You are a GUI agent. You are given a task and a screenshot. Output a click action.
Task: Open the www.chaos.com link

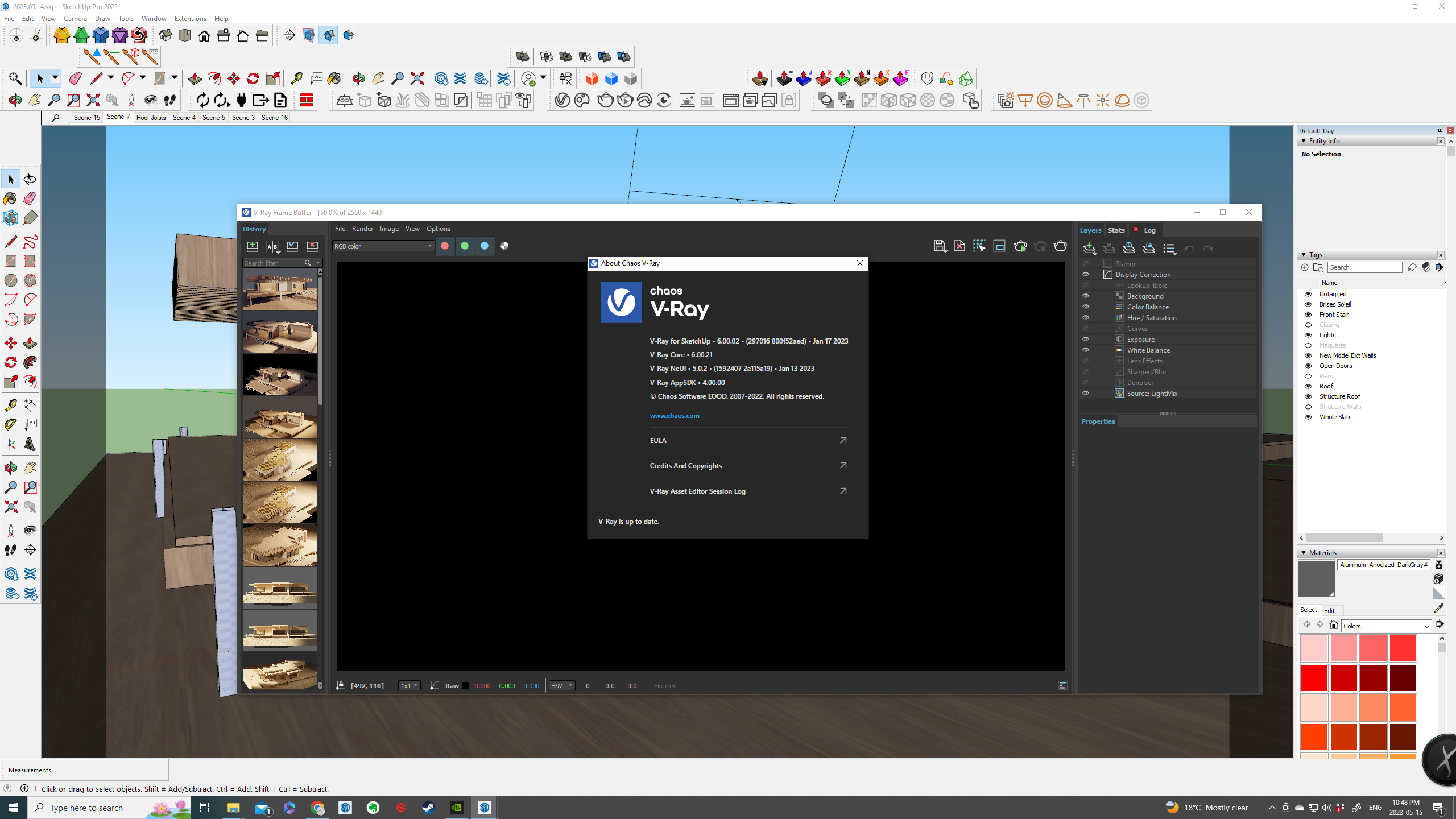[x=675, y=416]
